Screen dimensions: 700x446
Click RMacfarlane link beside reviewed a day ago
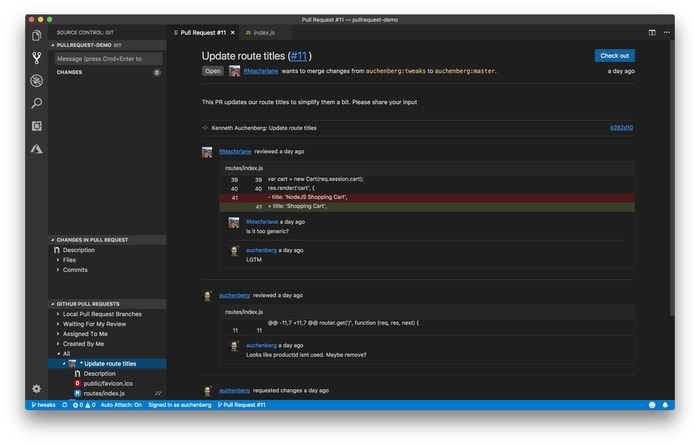(235, 152)
